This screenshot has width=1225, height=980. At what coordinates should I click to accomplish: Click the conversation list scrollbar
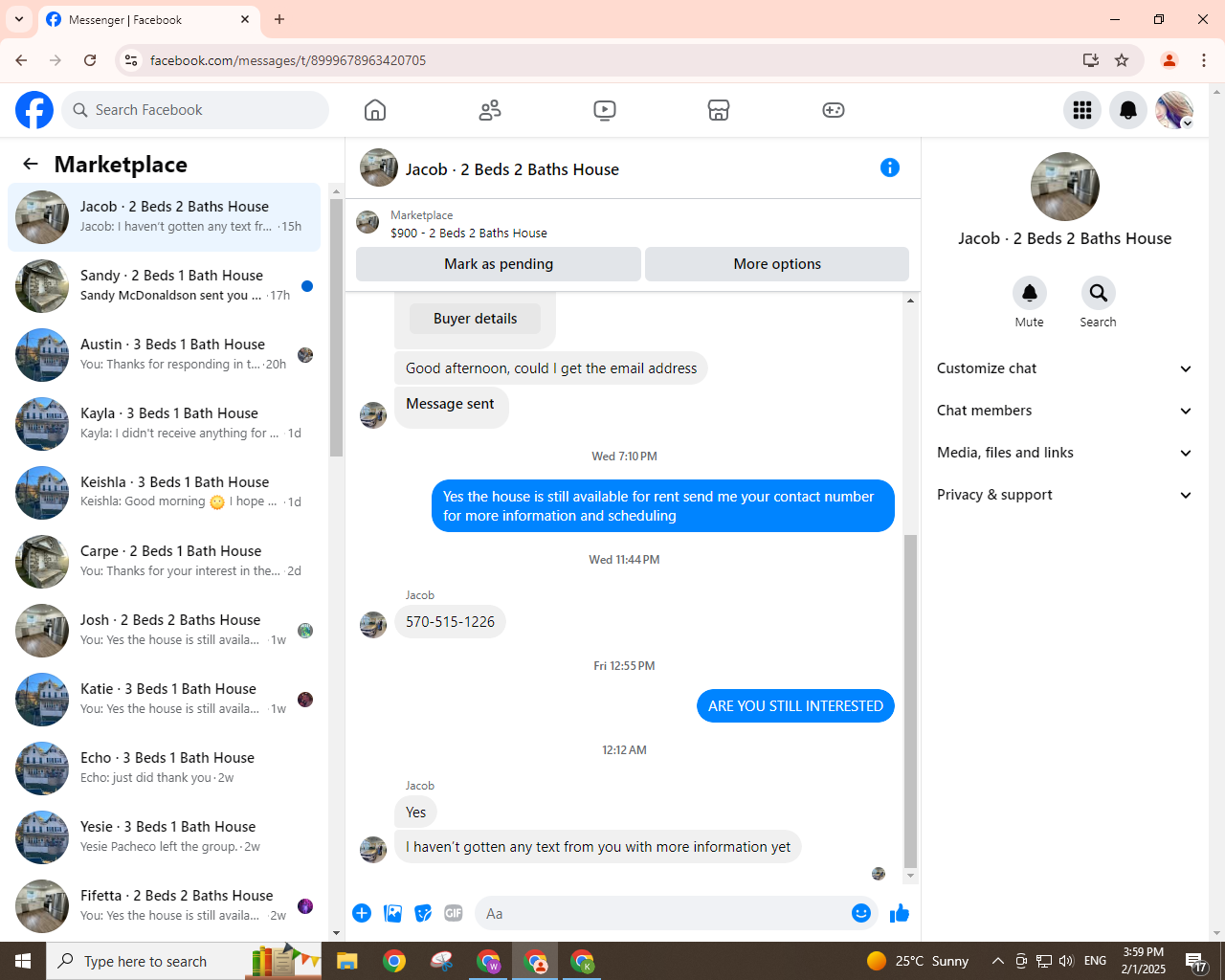(336, 327)
